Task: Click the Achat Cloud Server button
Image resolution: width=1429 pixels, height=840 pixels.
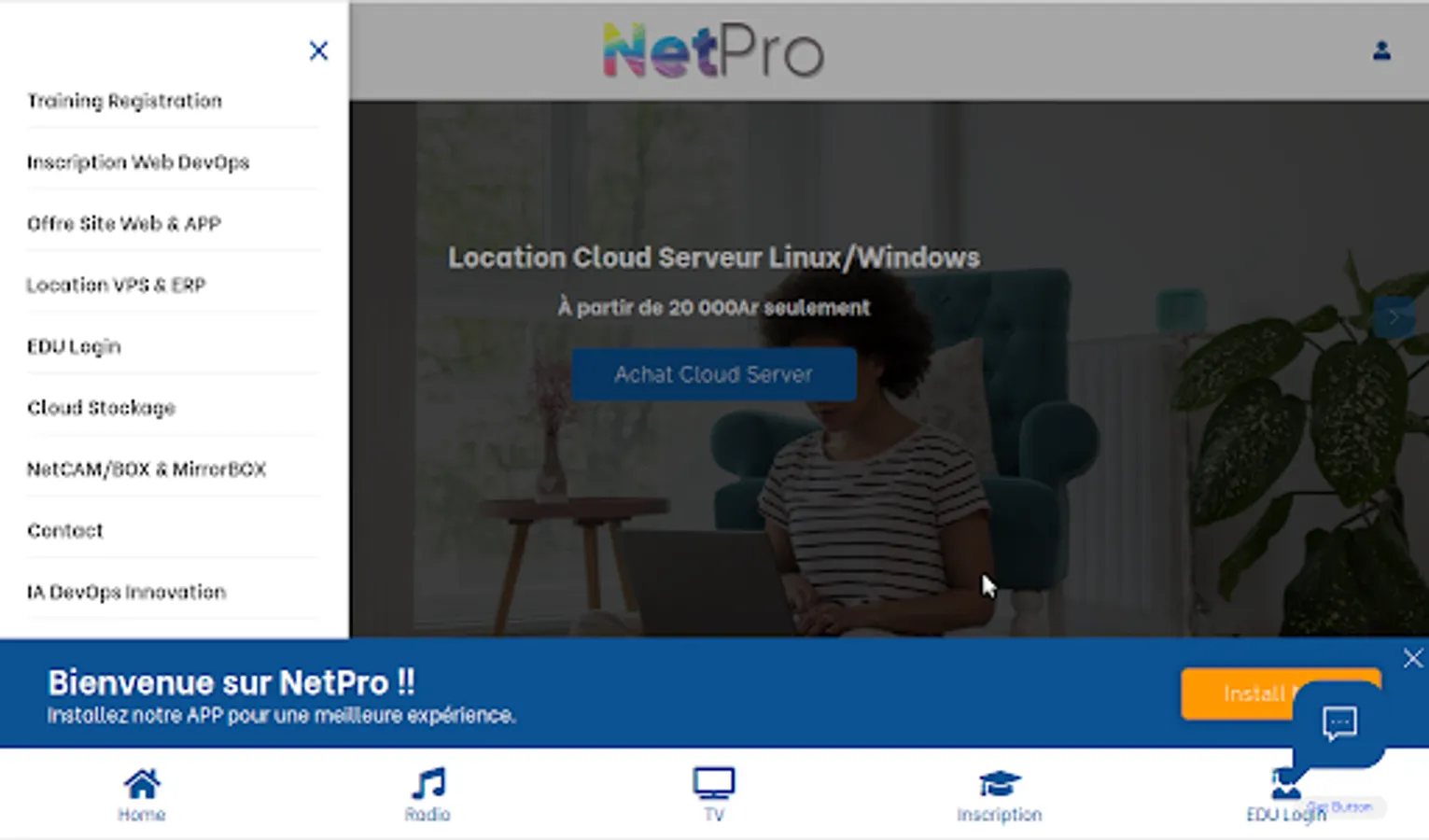Action: click(714, 374)
